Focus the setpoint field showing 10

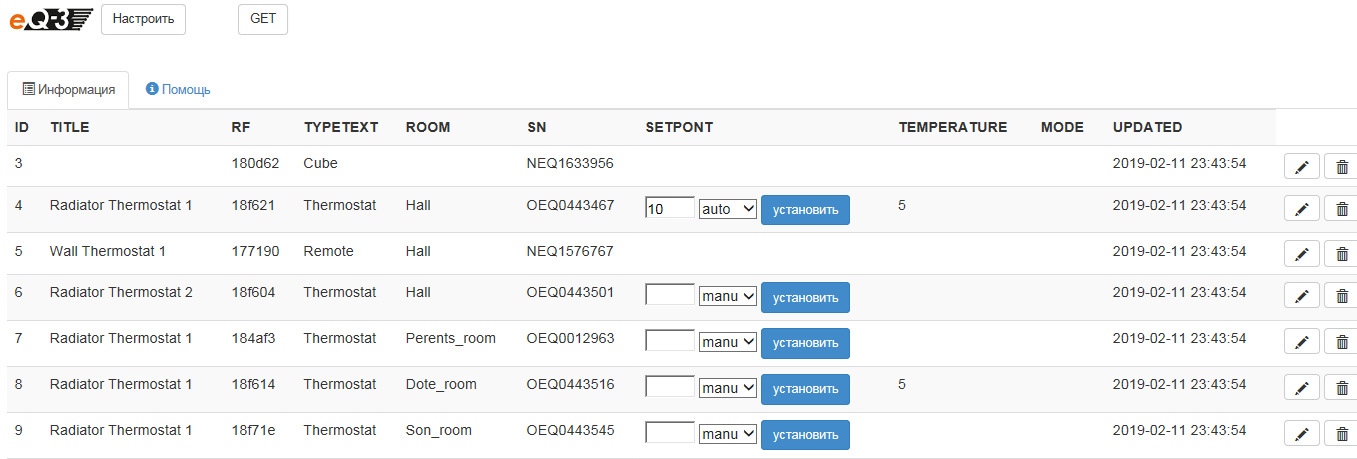click(x=670, y=209)
